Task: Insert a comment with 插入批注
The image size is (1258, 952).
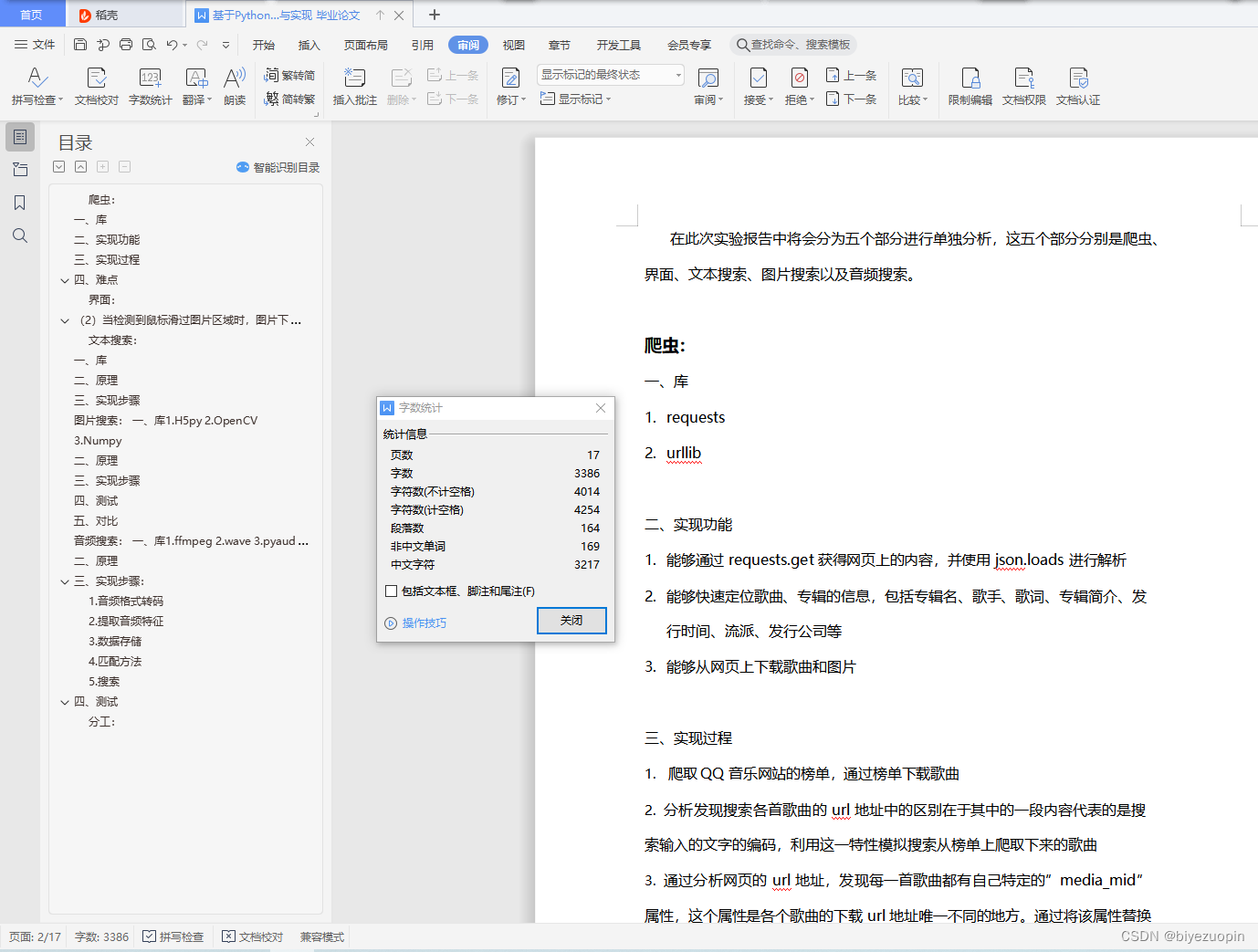Action: tap(354, 86)
